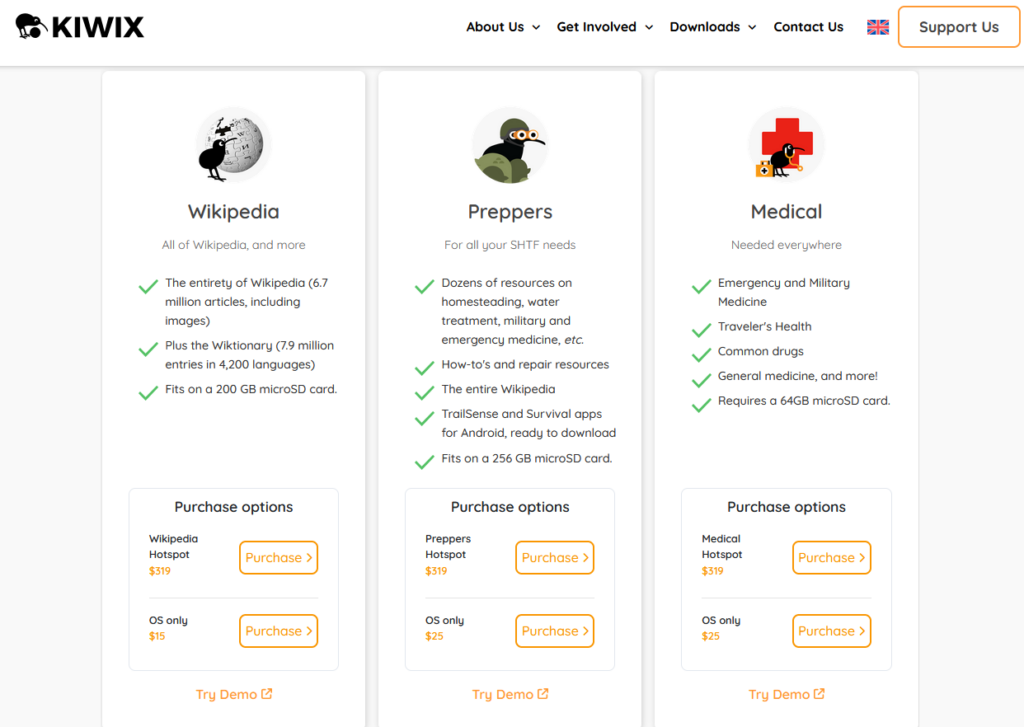
Task: Go to Contact Us page
Action: (808, 27)
